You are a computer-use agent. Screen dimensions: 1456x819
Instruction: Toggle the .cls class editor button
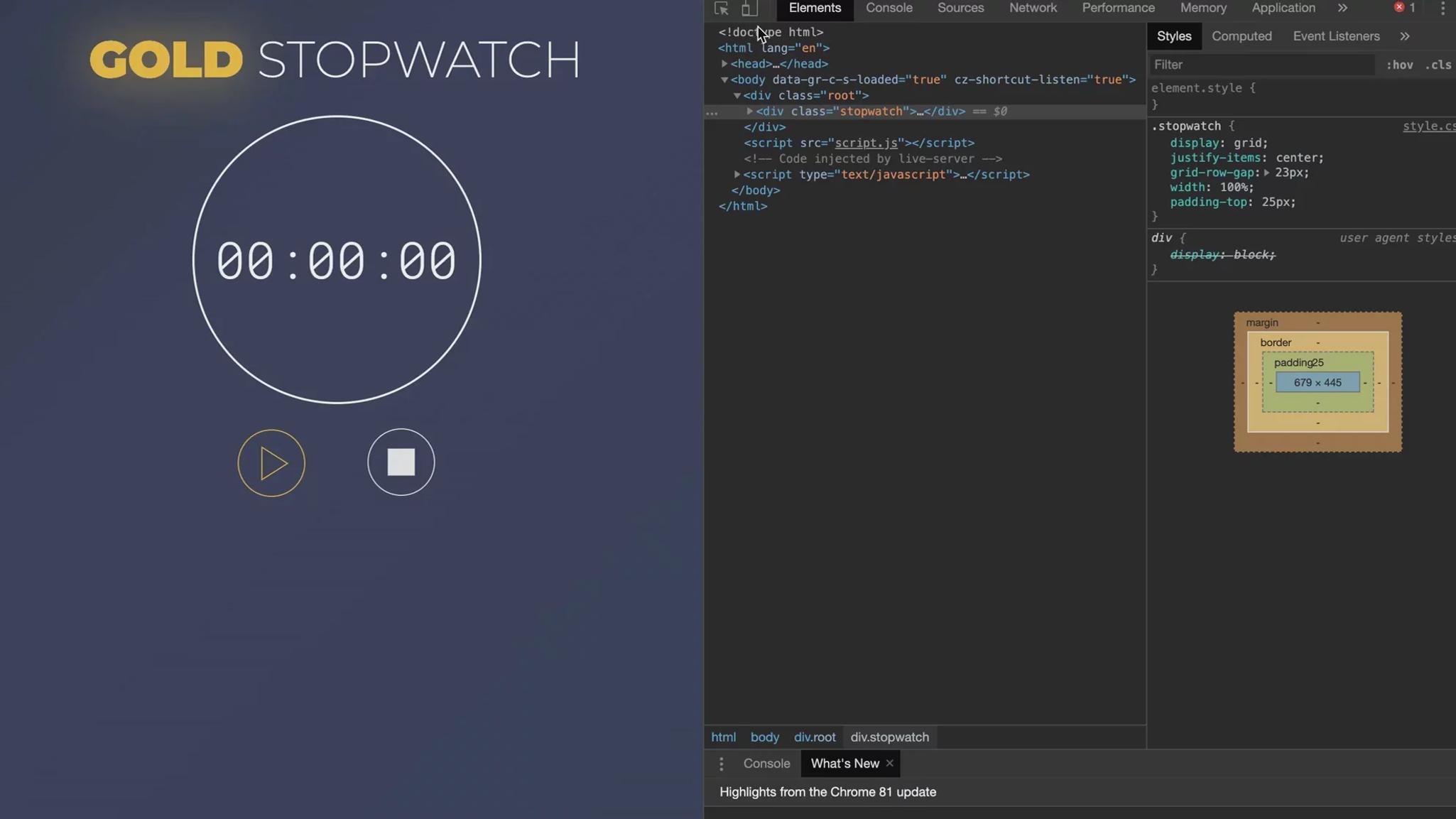[x=1439, y=65]
